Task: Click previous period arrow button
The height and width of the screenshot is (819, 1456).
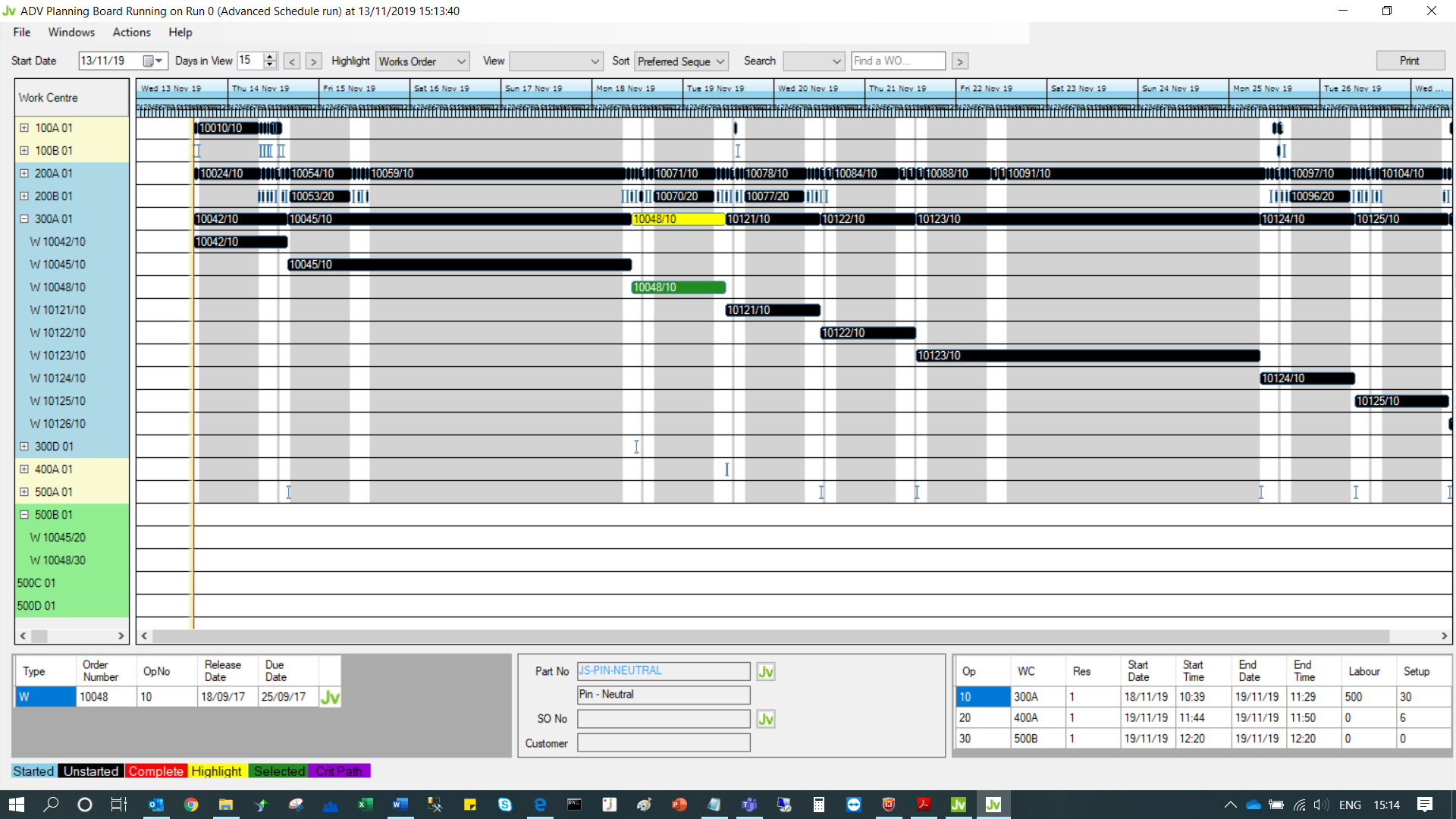Action: point(292,61)
